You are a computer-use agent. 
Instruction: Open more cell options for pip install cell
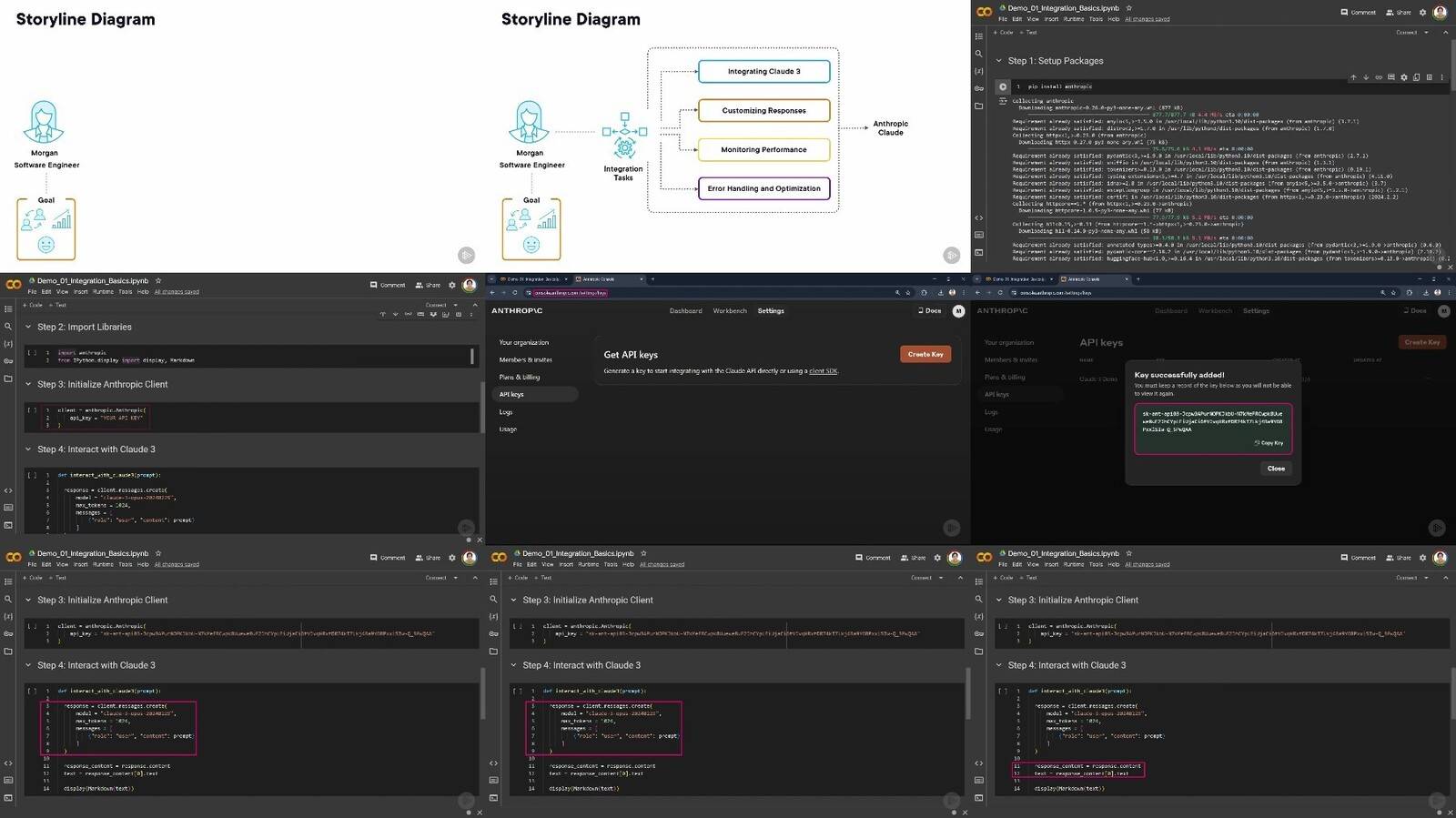point(1442,77)
